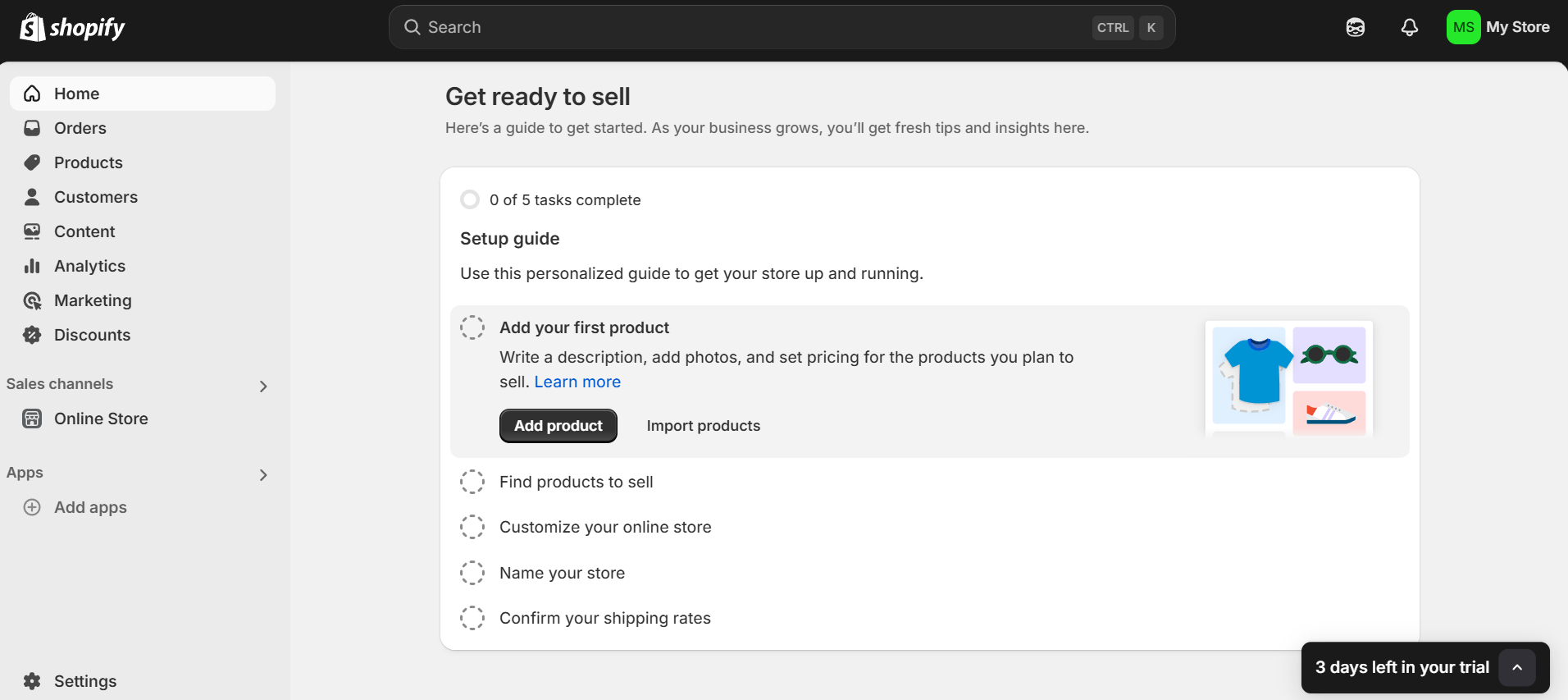Expand the Apps section
This screenshot has height=700, width=1568.
point(263,474)
